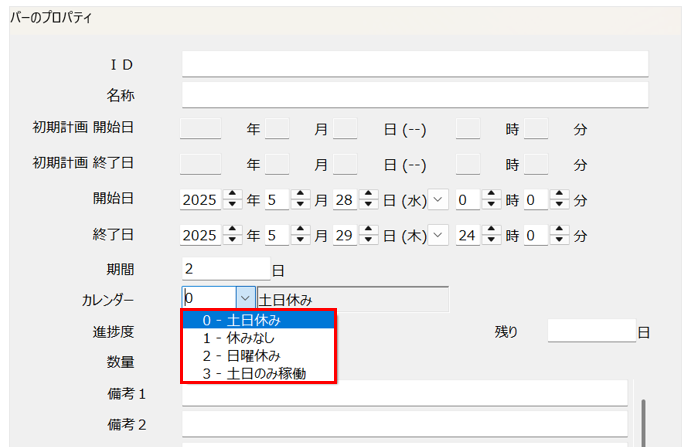Image resolution: width=692 pixels, height=447 pixels.
Task: Open the end date (木) weekday dropdown
Action: pyautogui.click(x=438, y=235)
